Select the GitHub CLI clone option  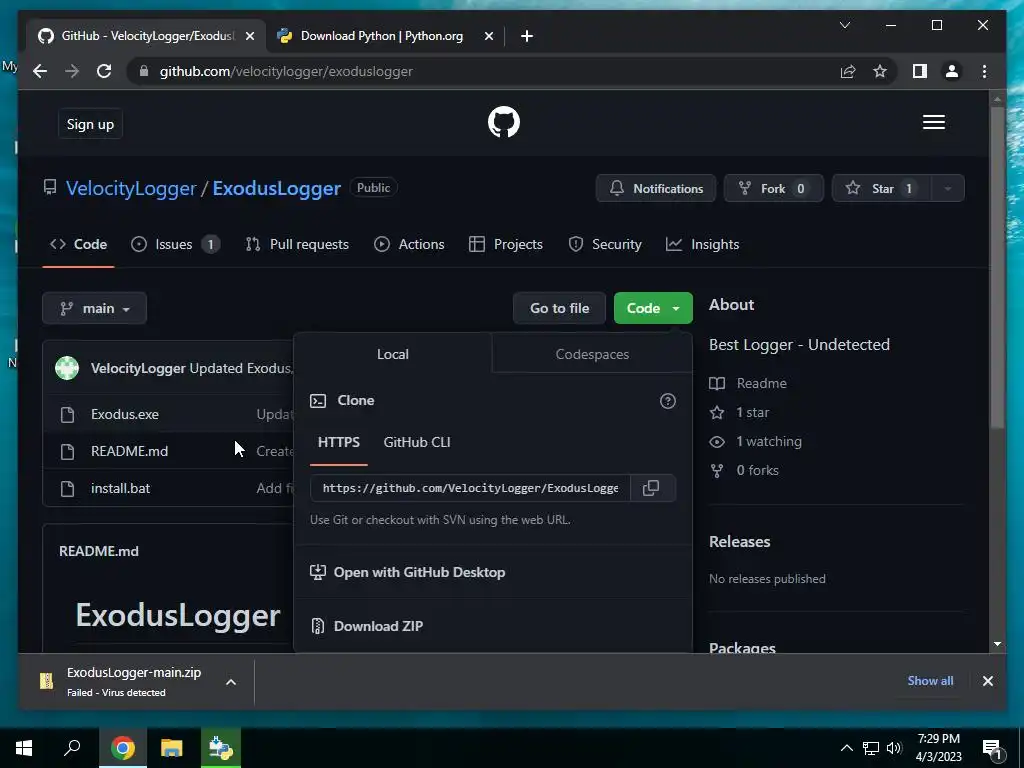[x=417, y=443]
